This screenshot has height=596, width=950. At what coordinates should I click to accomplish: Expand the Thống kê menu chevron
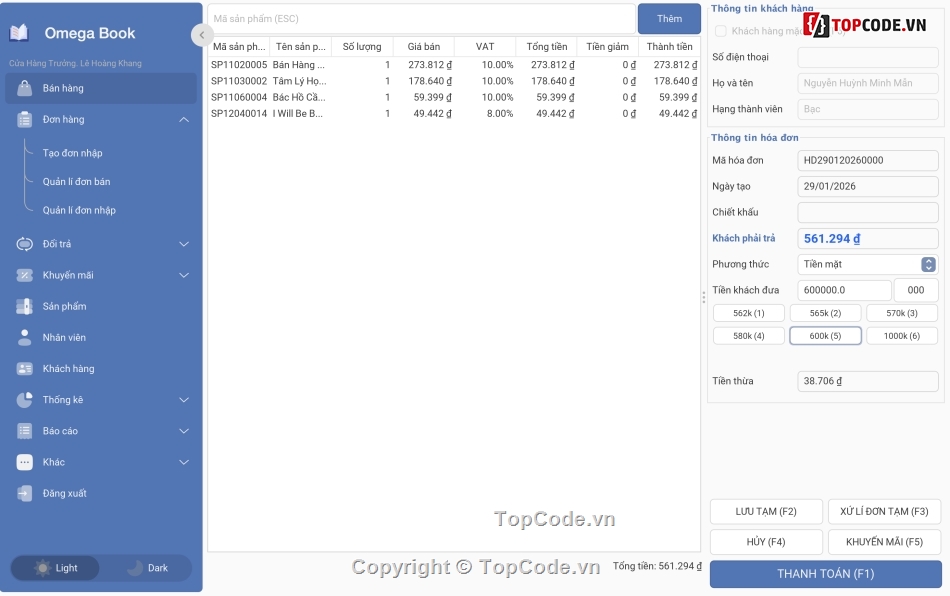click(x=184, y=400)
